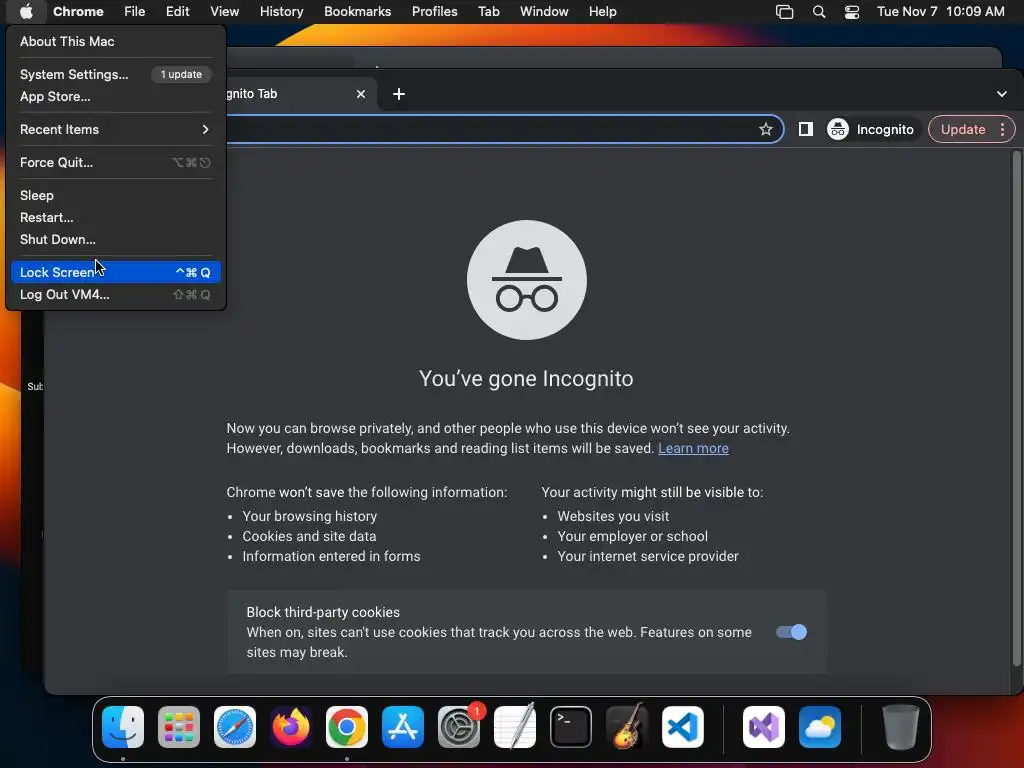Open Visual Studio Code from the Dock
This screenshot has height=768, width=1024.
click(682, 727)
